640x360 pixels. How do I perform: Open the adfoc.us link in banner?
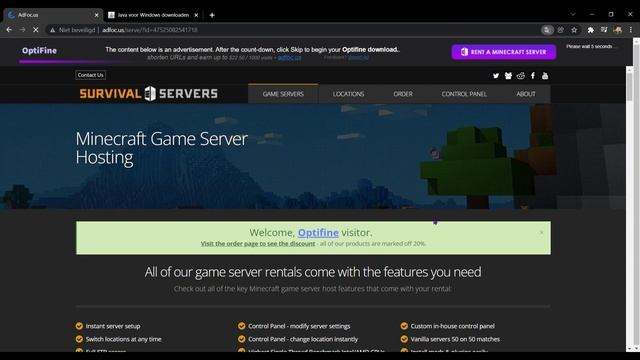[x=289, y=58]
